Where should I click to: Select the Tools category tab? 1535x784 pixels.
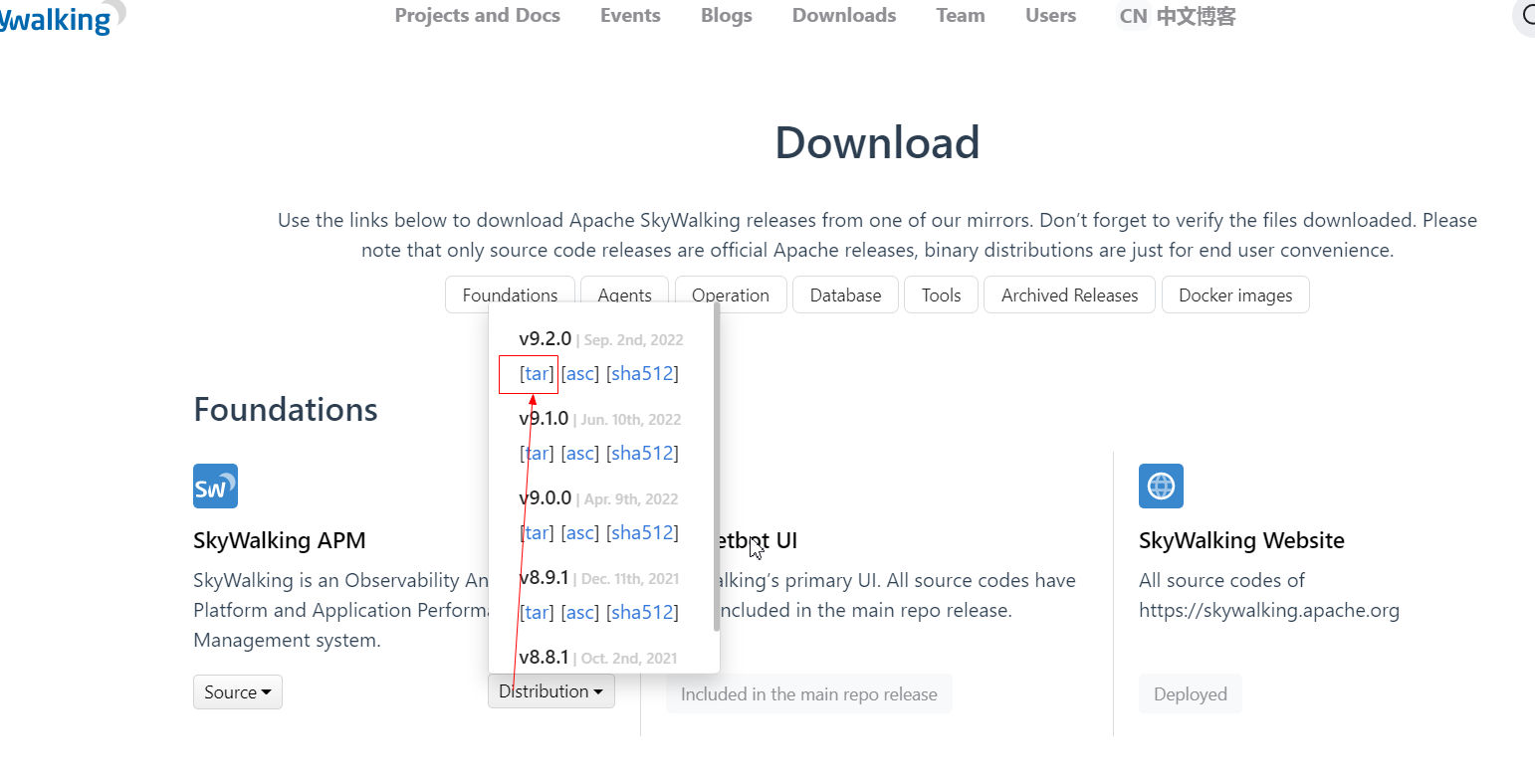[x=941, y=294]
